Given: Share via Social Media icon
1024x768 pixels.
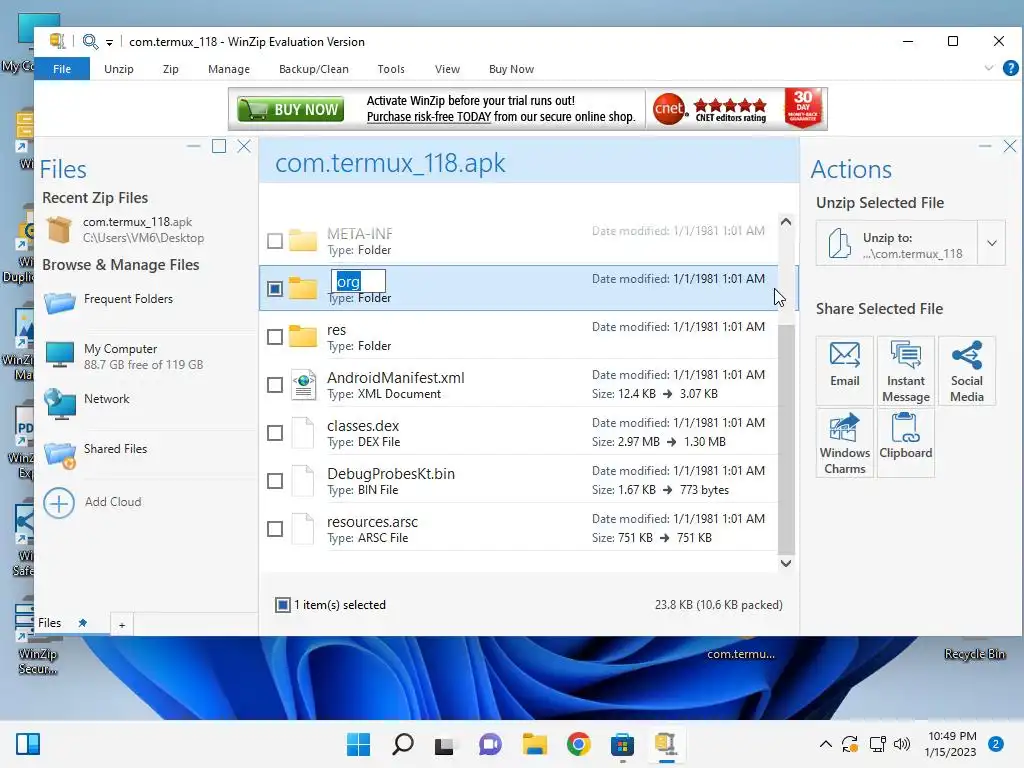Looking at the screenshot, I should (x=967, y=371).
